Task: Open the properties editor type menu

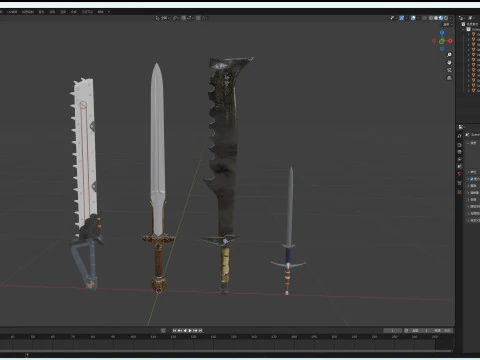Action: tap(461, 127)
